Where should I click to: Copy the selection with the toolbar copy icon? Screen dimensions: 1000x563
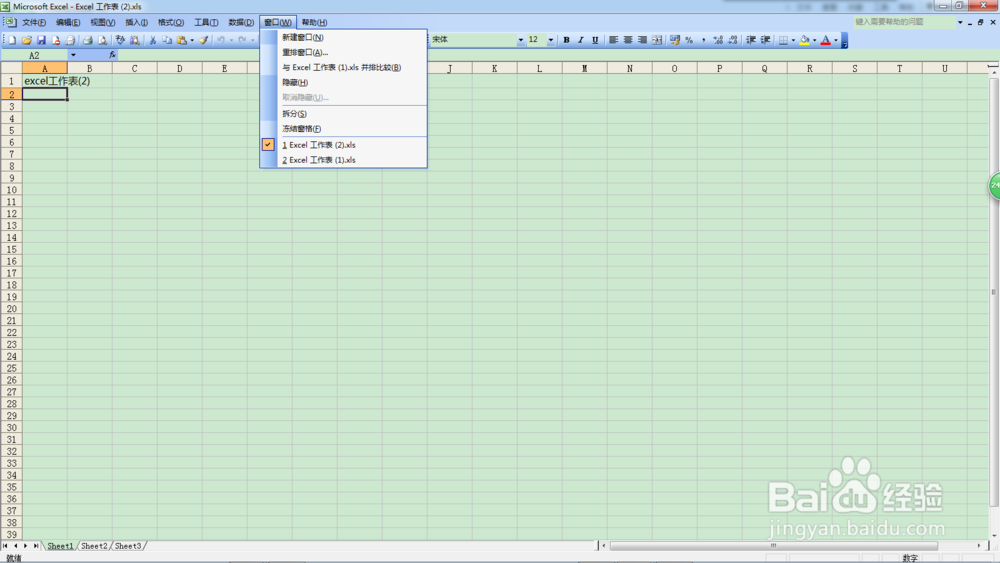tap(167, 40)
